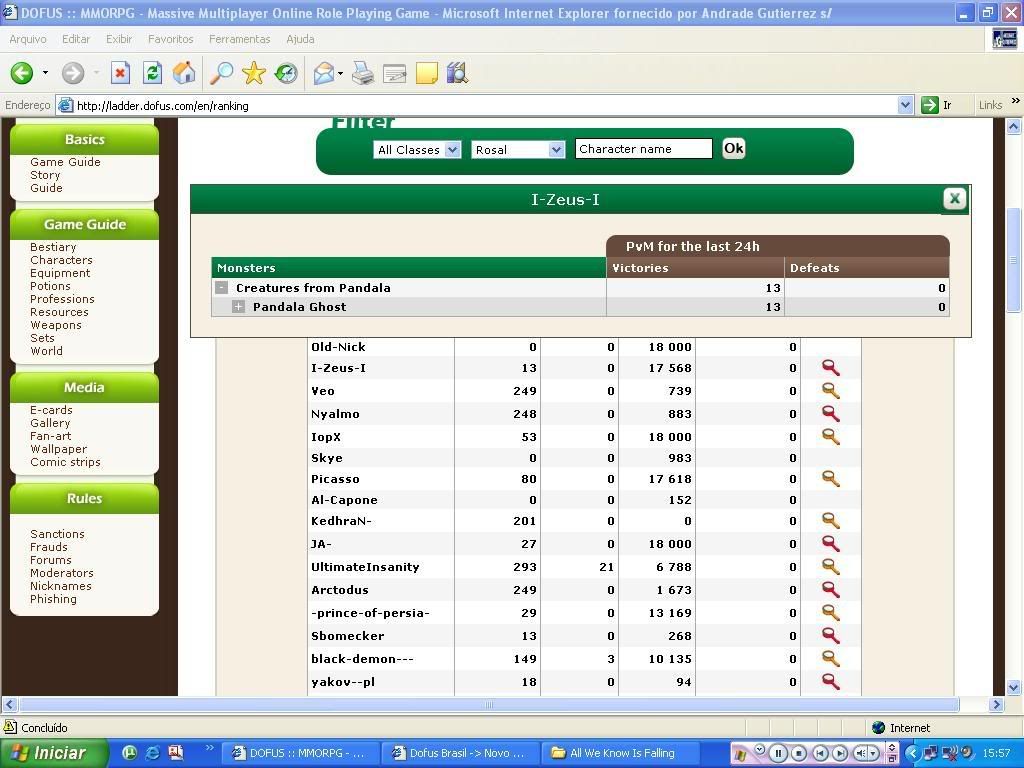Open the All Classes dropdown
The width and height of the screenshot is (1024, 768).
(417, 149)
